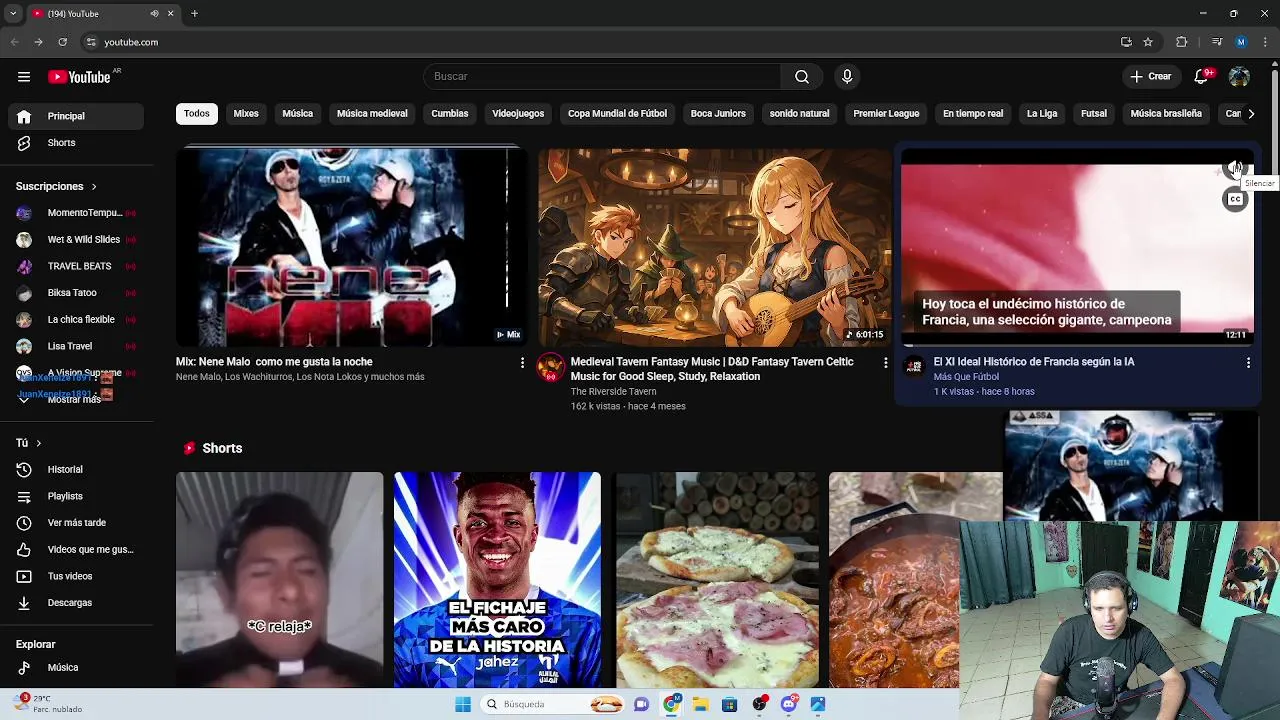The height and width of the screenshot is (720, 1280).
Task: Open File Explorer from the taskbar
Action: pyautogui.click(x=700, y=704)
